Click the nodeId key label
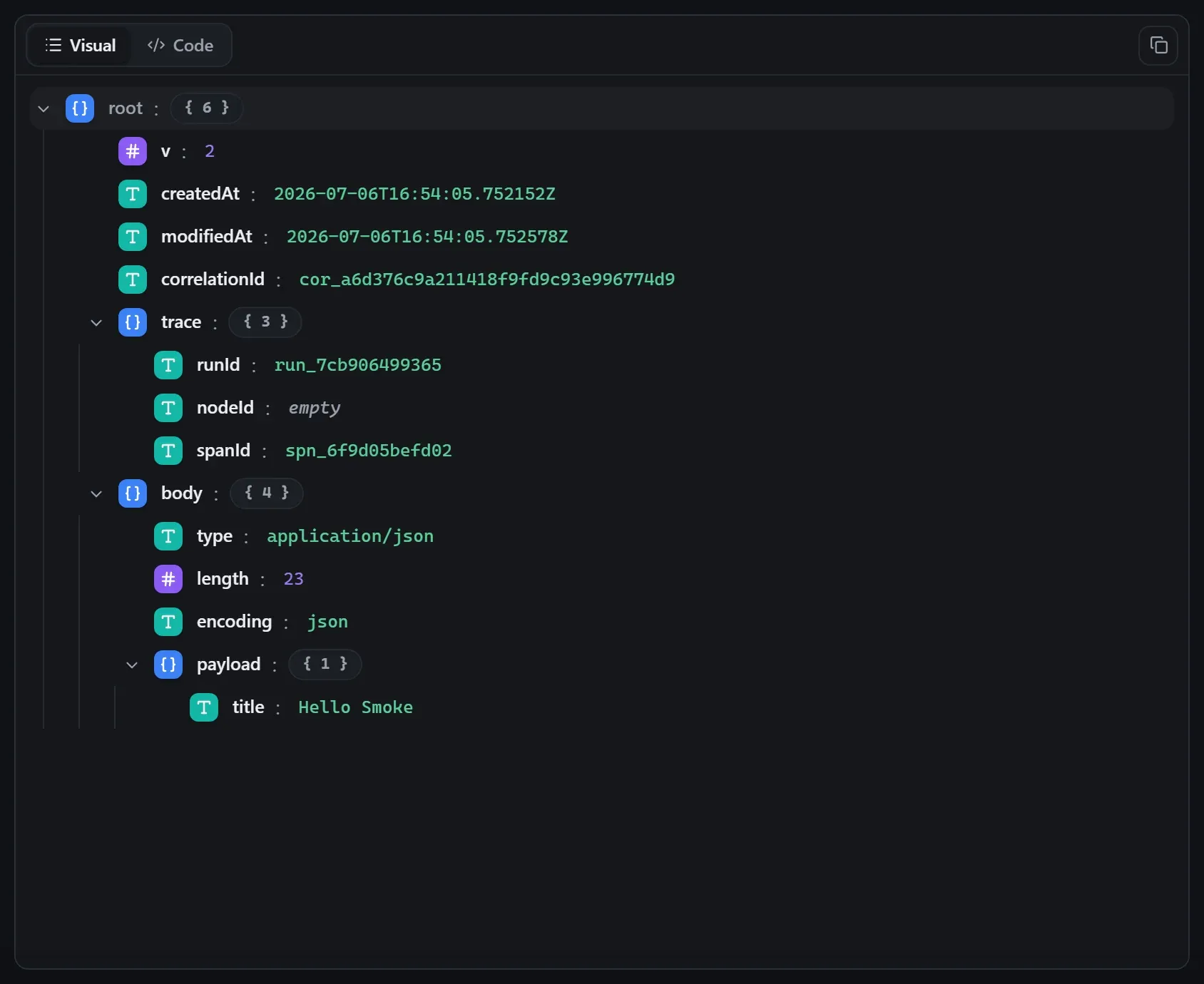Viewport: 1204px width, 984px height. pyautogui.click(x=225, y=408)
